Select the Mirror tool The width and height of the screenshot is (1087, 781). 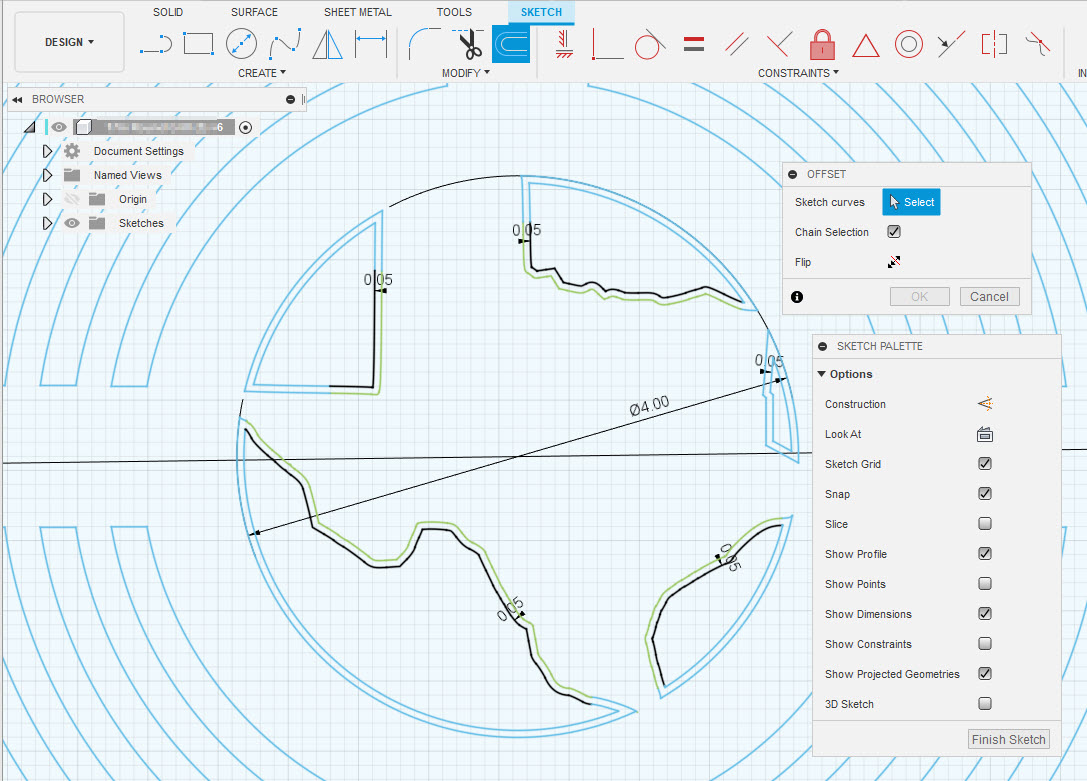tap(326, 44)
